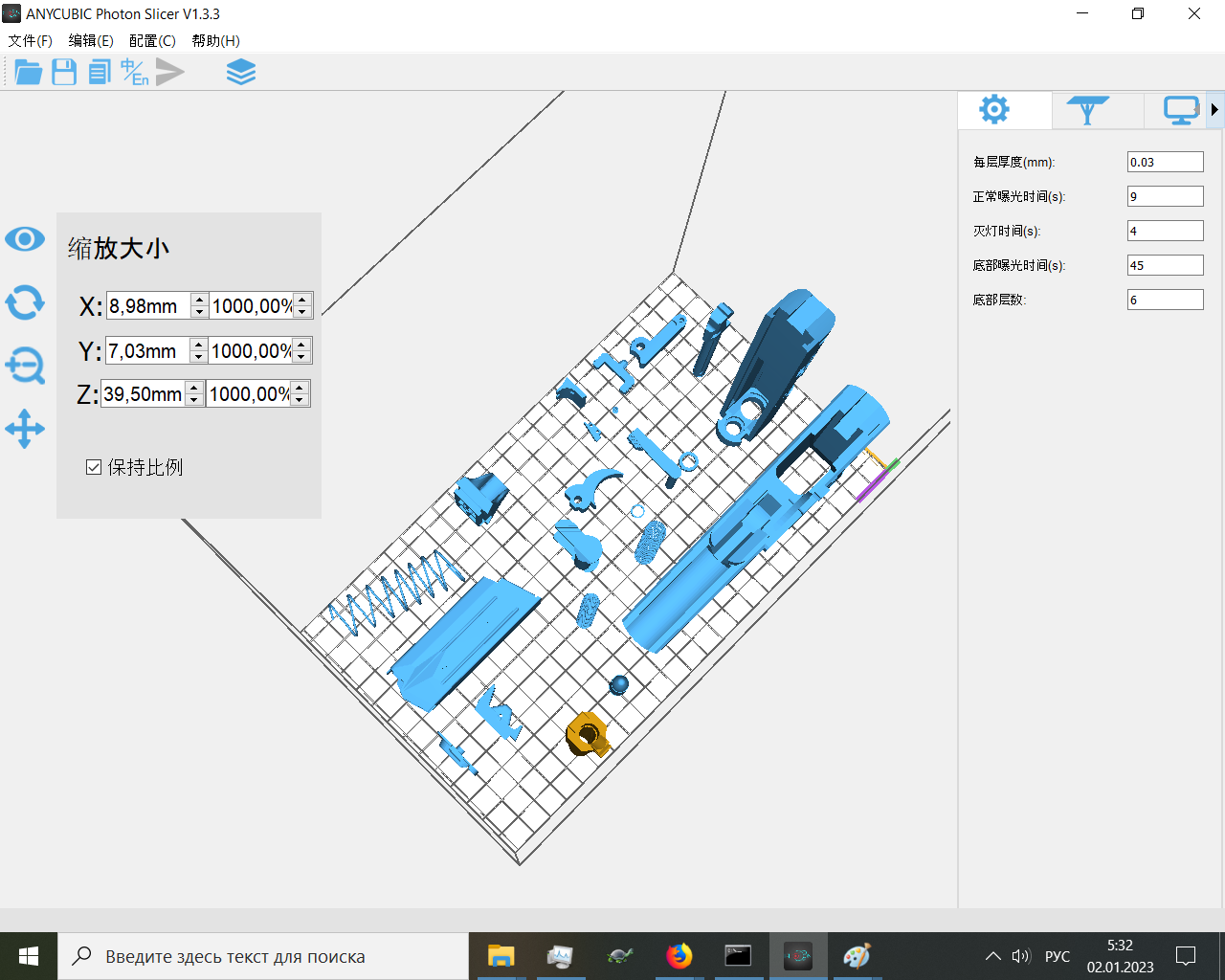Open the terminal window from the taskbar
1225x980 pixels.
click(x=738, y=956)
